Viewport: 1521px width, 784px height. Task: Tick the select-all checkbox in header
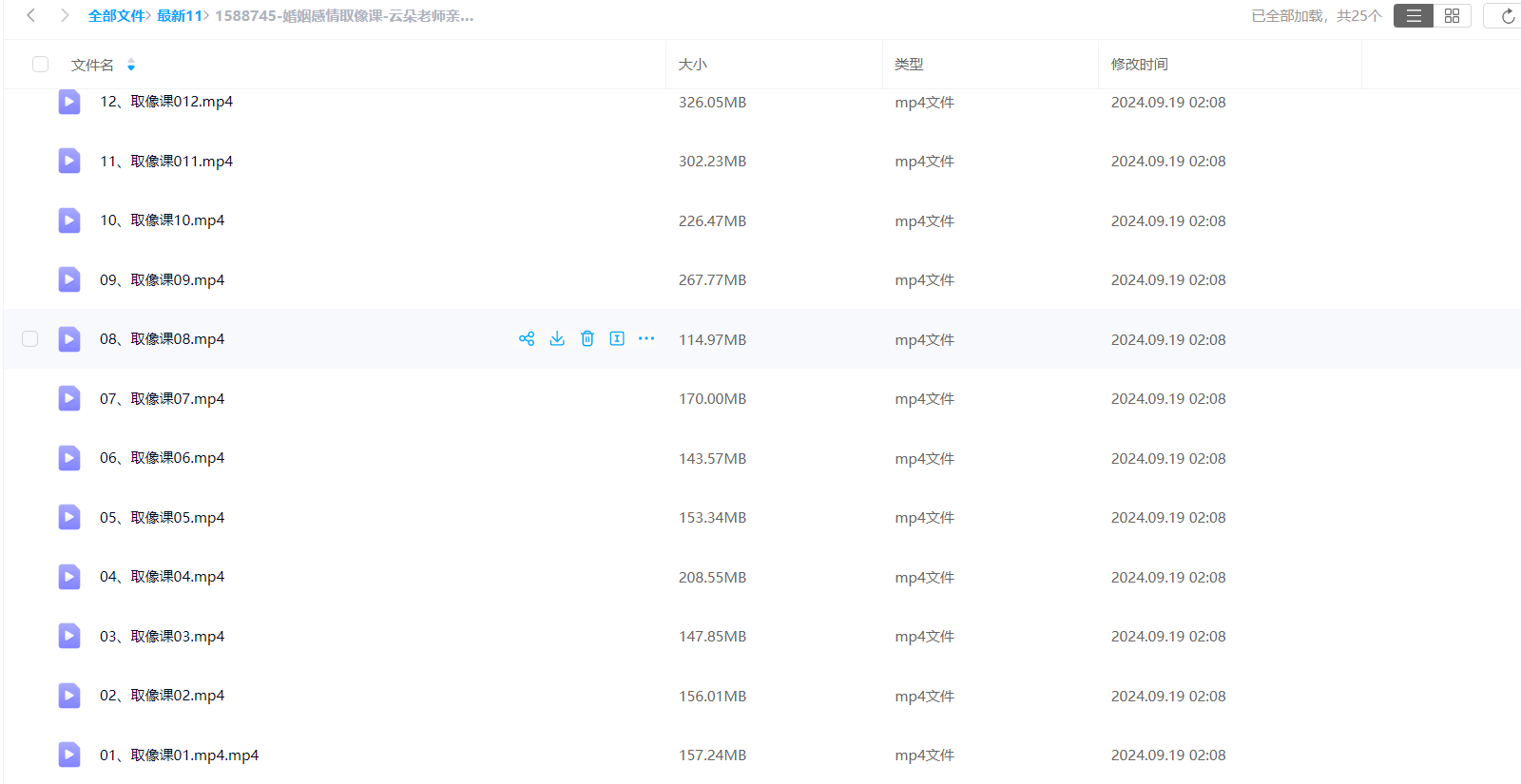pos(40,65)
